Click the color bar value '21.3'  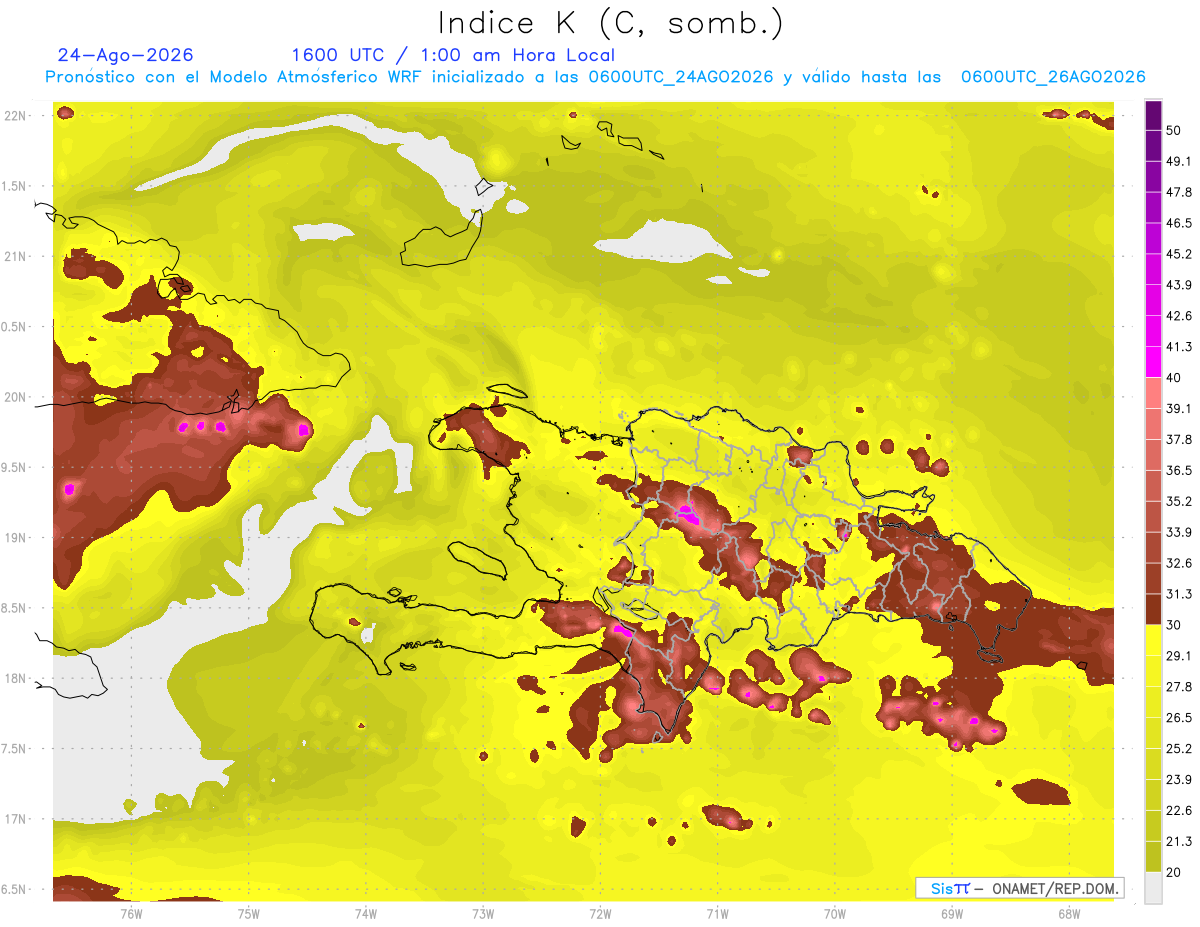click(1179, 842)
